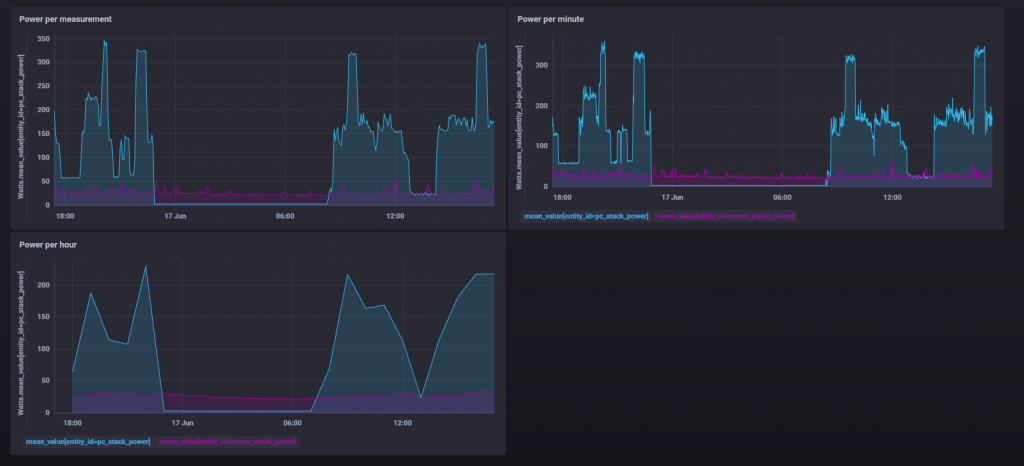The height and width of the screenshot is (466, 1024).
Task: Click "12:00" tick in Power per measurement
Action: click(x=395, y=216)
